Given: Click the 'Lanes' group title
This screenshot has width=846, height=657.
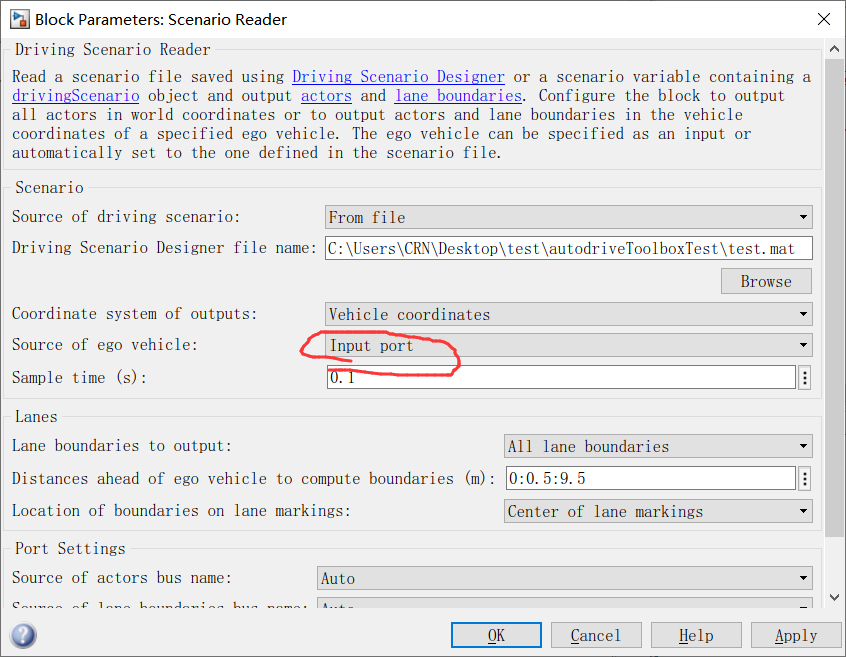Looking at the screenshot, I should [36, 416].
